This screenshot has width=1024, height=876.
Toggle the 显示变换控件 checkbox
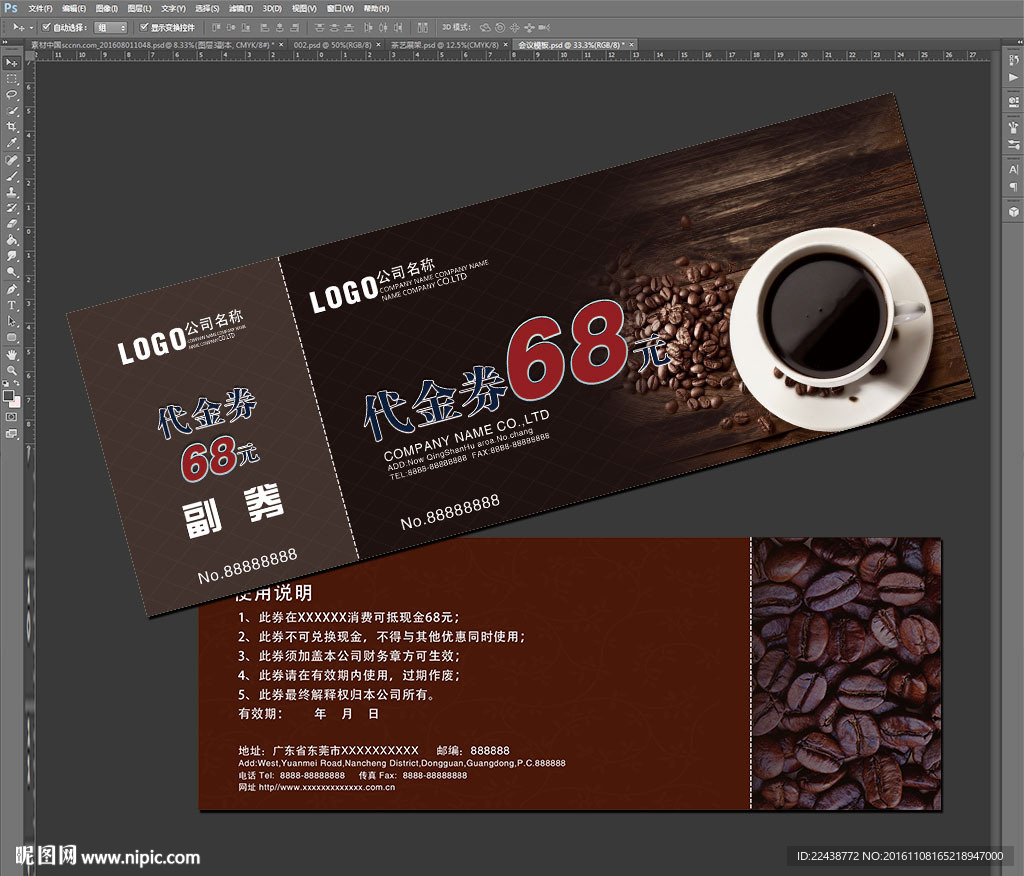(144, 27)
